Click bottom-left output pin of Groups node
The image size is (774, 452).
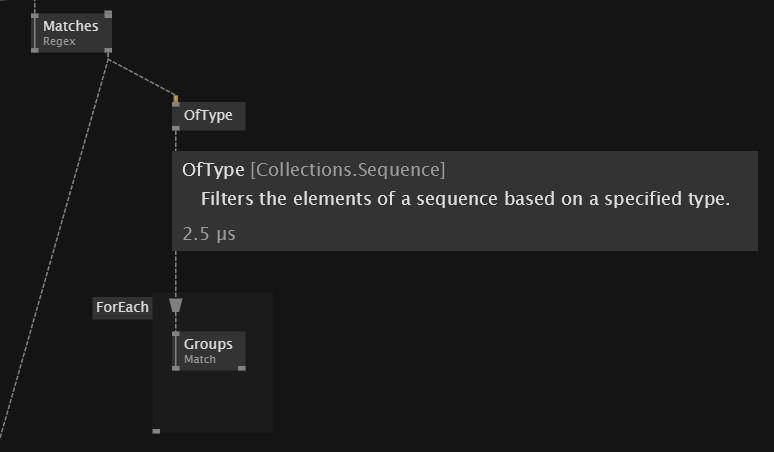coord(176,368)
